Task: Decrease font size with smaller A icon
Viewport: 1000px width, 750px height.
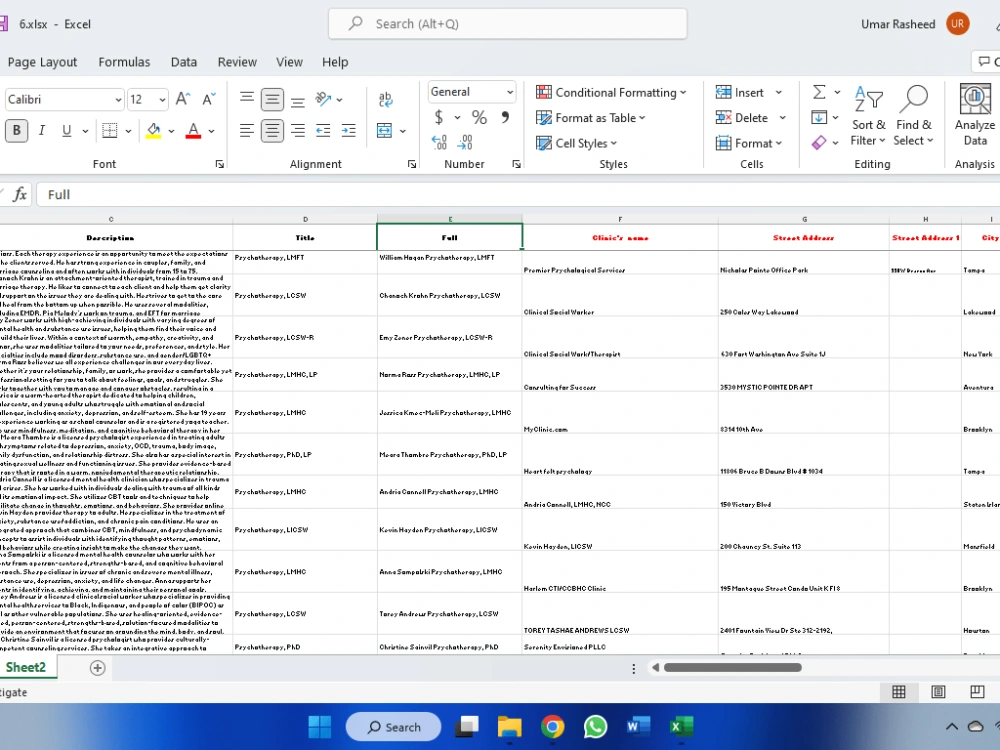Action: [x=209, y=99]
